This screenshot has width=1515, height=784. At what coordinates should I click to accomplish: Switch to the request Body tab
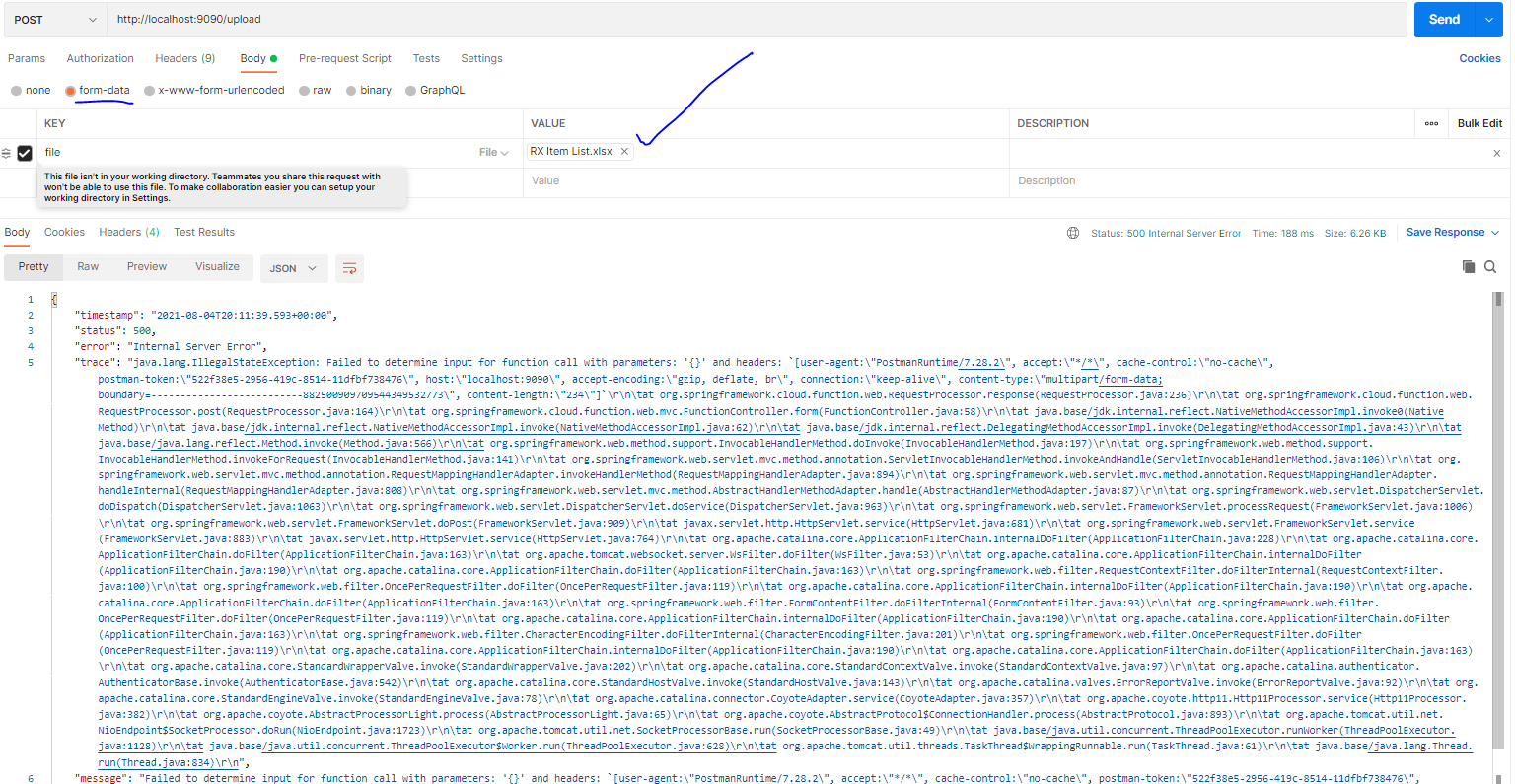258,58
